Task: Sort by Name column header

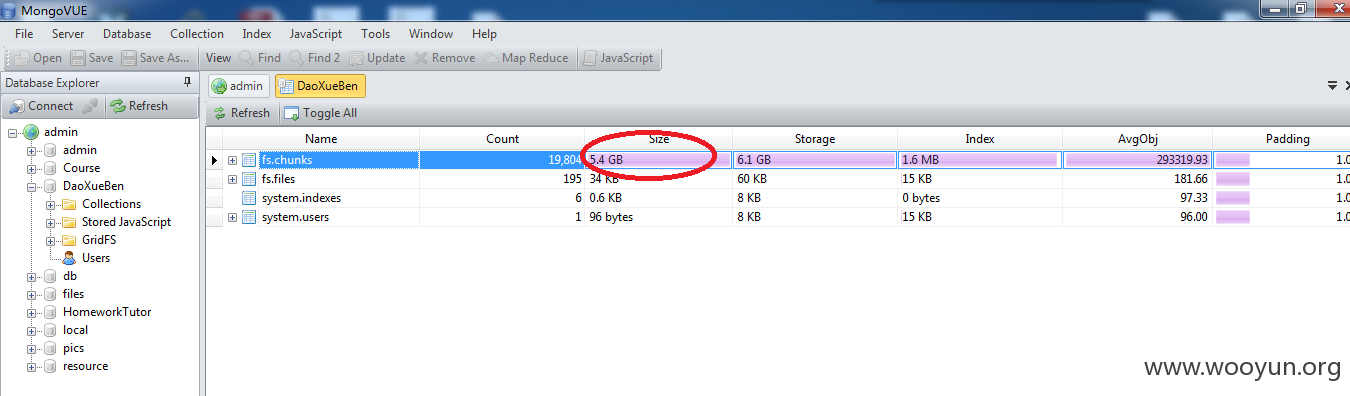Action: coord(321,139)
